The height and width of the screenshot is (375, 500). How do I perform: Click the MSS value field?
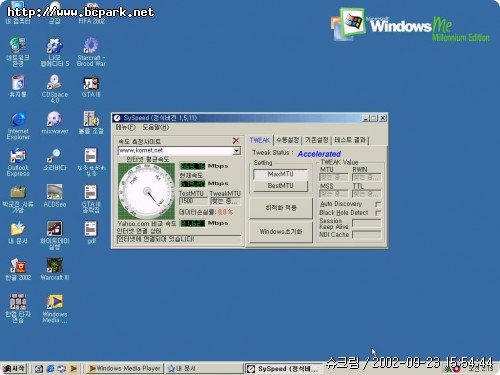coord(334,193)
